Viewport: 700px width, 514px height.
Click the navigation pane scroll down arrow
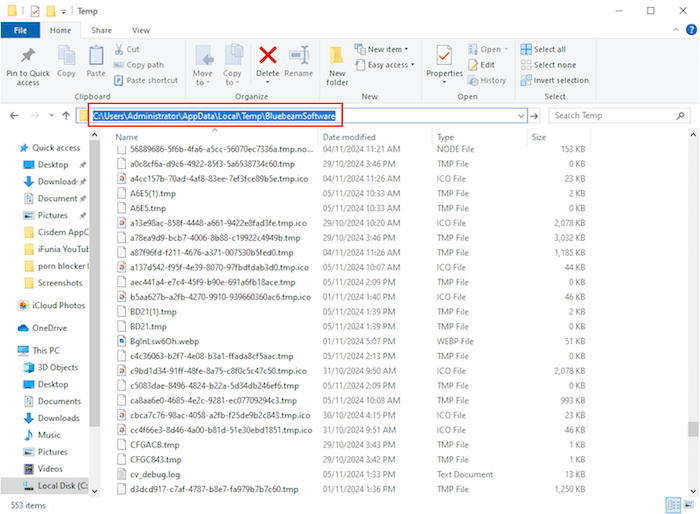tap(94, 491)
